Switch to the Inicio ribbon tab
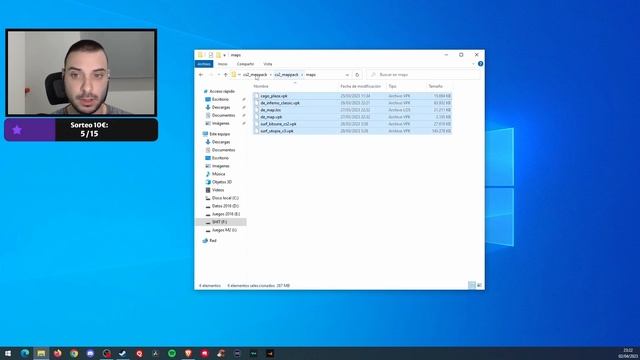The image size is (640, 360). tap(222, 64)
